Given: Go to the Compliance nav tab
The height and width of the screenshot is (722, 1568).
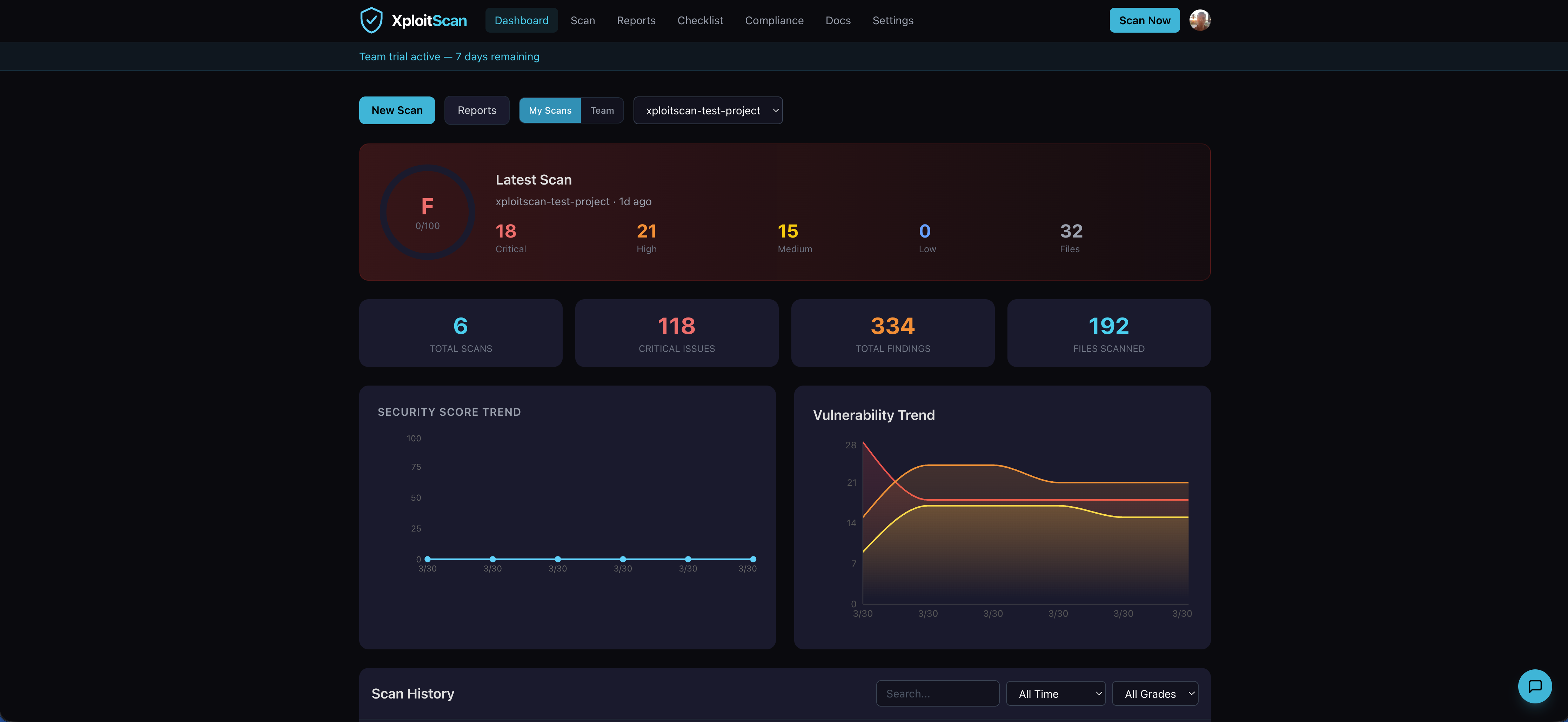Looking at the screenshot, I should pos(774,20).
